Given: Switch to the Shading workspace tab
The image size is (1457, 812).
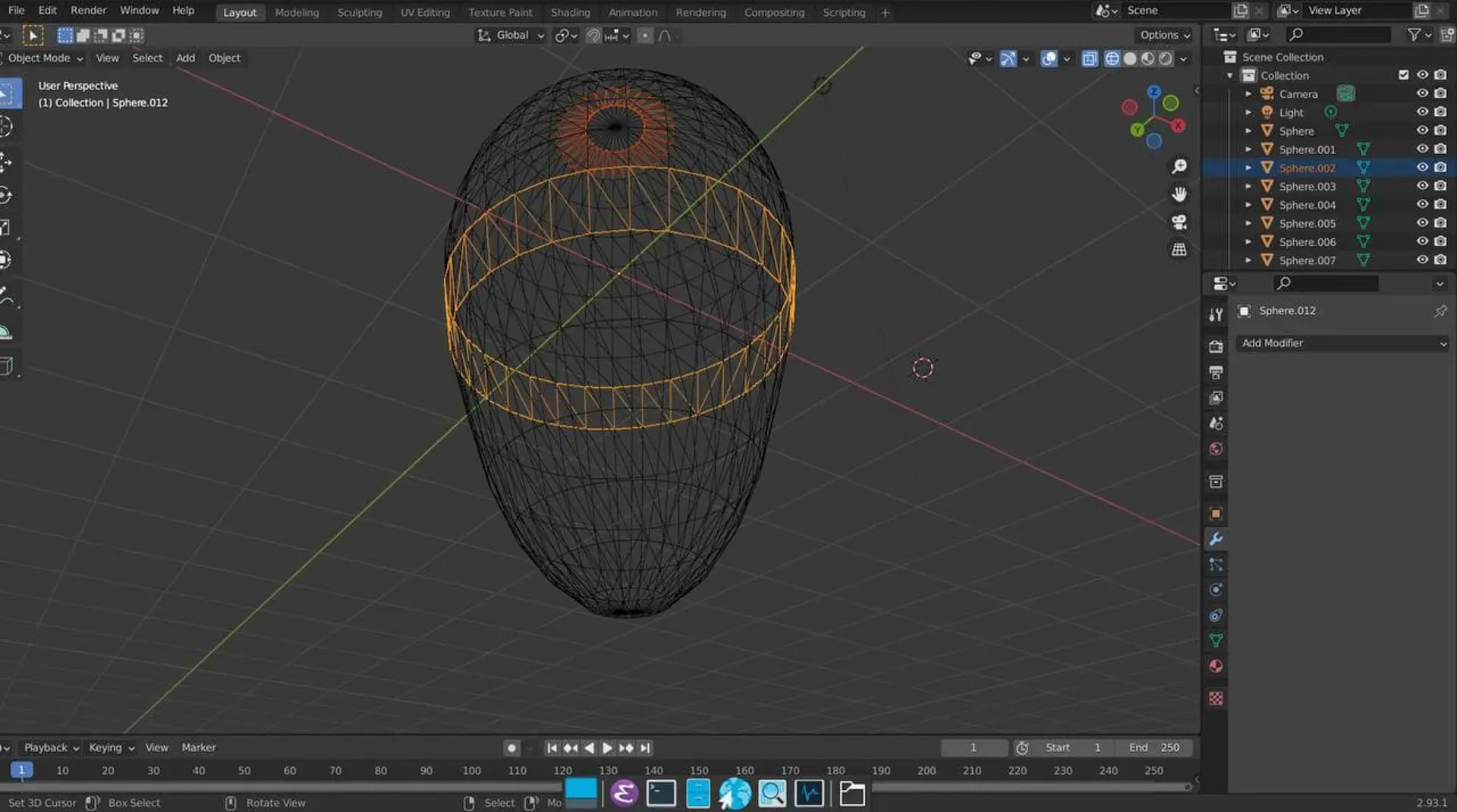Looking at the screenshot, I should 570,12.
